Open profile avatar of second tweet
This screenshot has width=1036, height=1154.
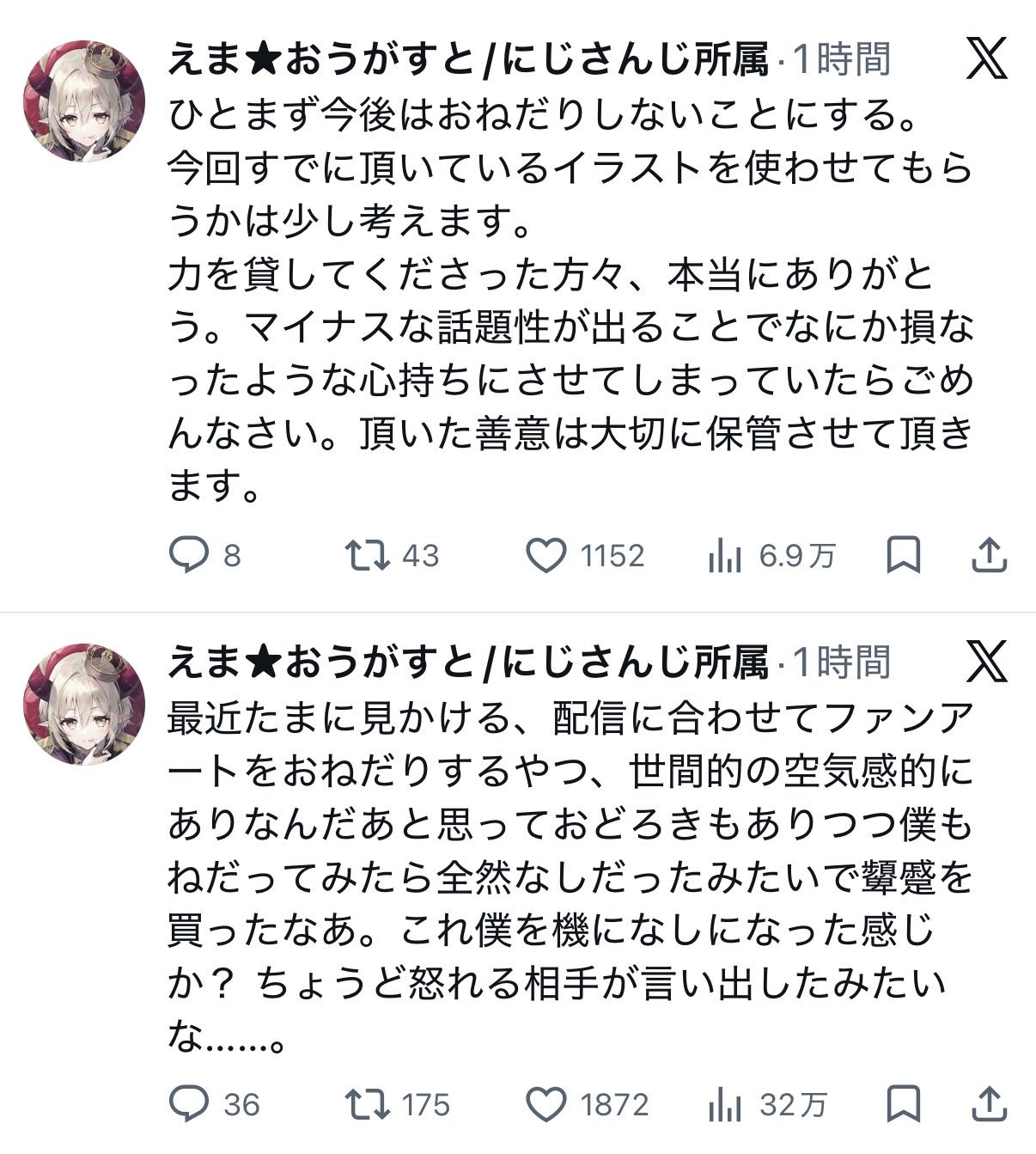[84, 704]
